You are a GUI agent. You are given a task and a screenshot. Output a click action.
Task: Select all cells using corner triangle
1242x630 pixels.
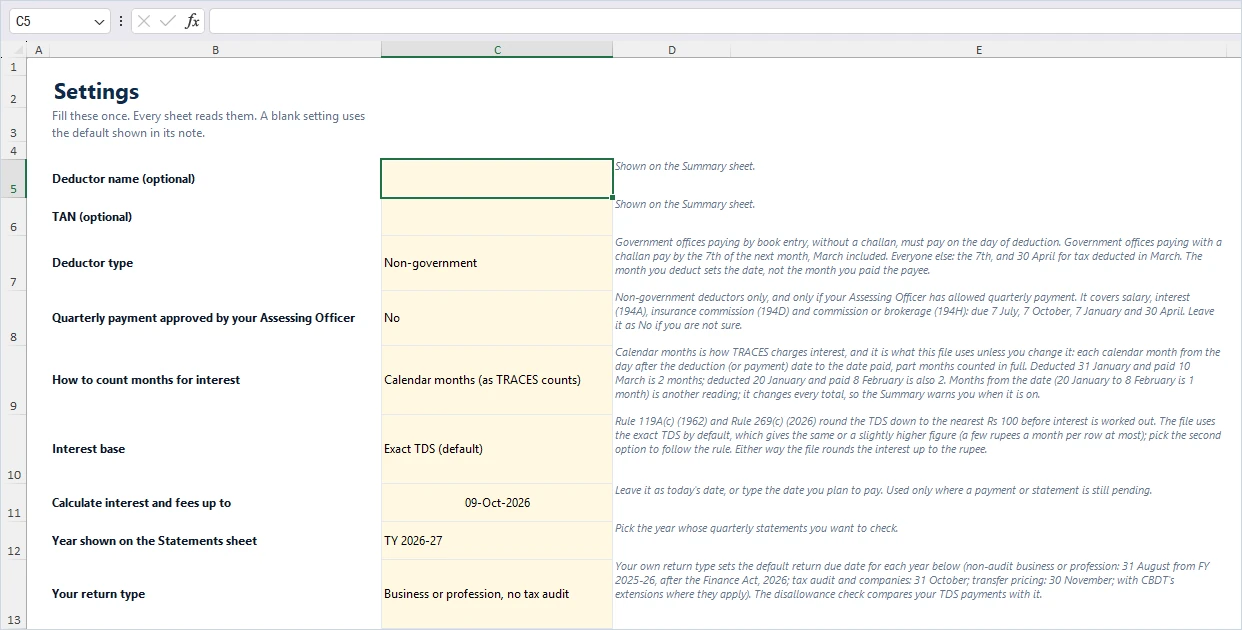tap(14, 50)
